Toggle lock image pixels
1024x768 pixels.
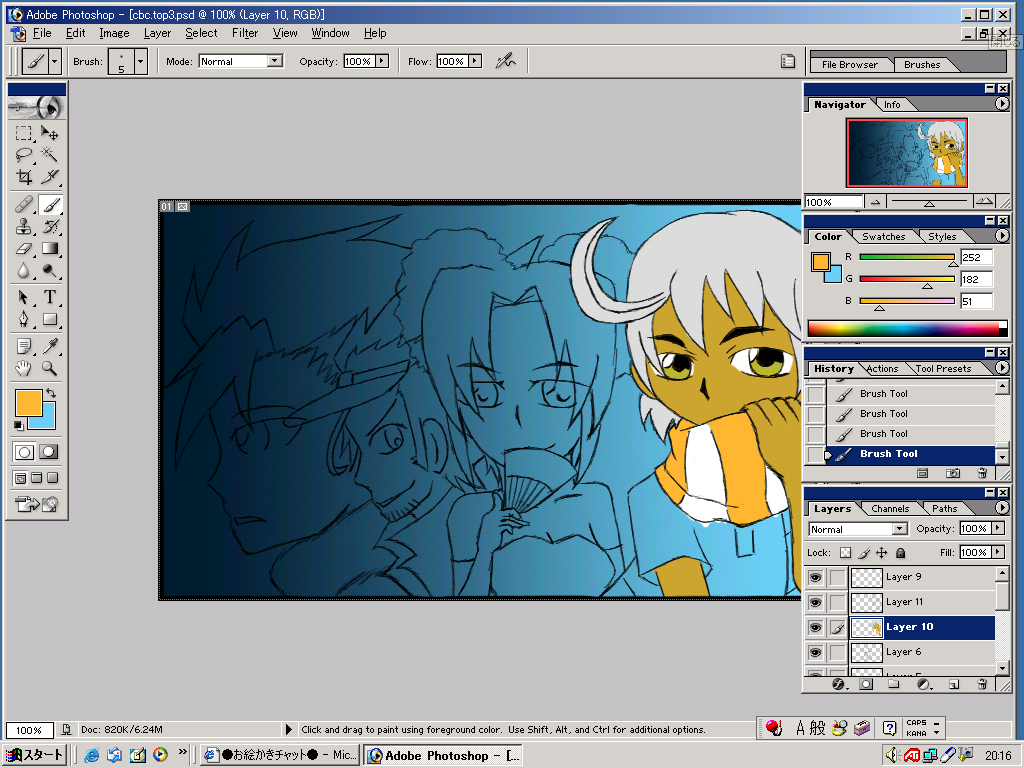864,552
